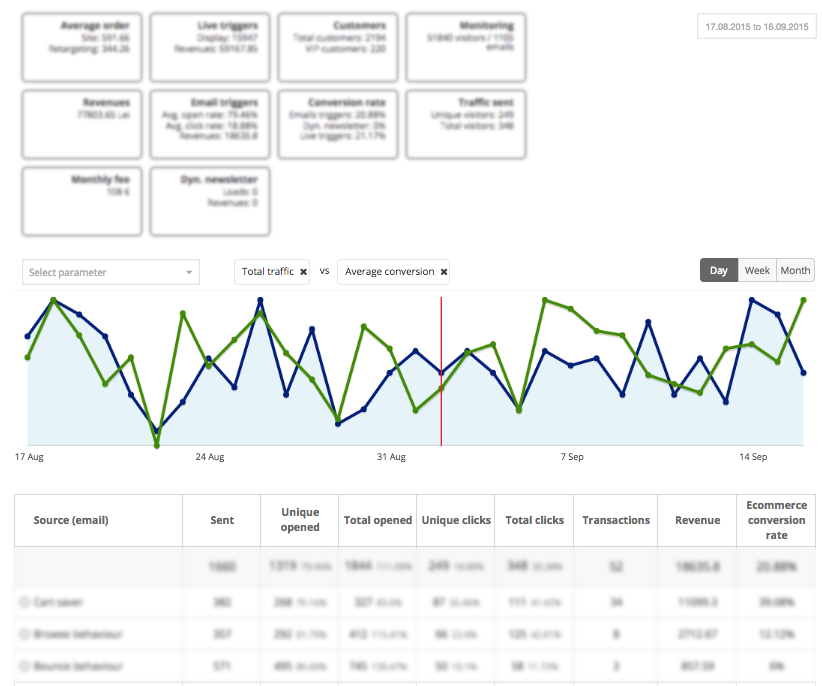
Task: Select the Browse behaviour row radio button
Action: 24,634
